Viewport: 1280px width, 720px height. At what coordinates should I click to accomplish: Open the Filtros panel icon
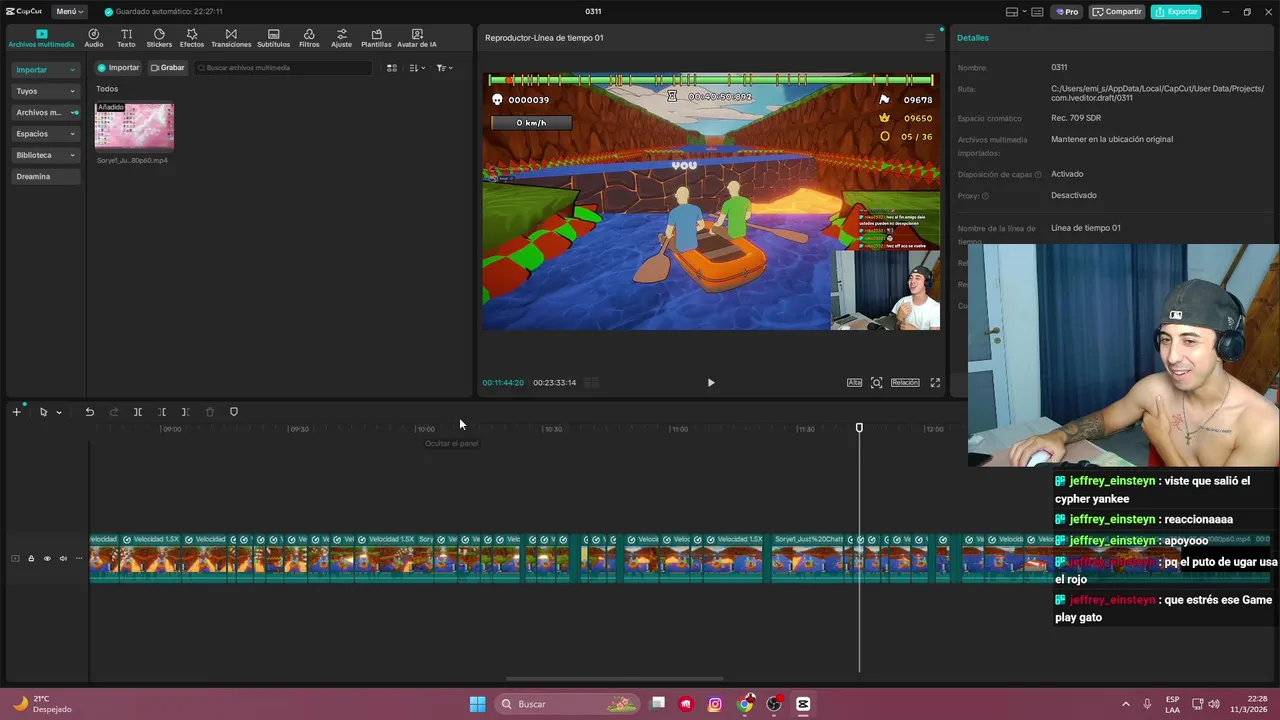pos(309,38)
